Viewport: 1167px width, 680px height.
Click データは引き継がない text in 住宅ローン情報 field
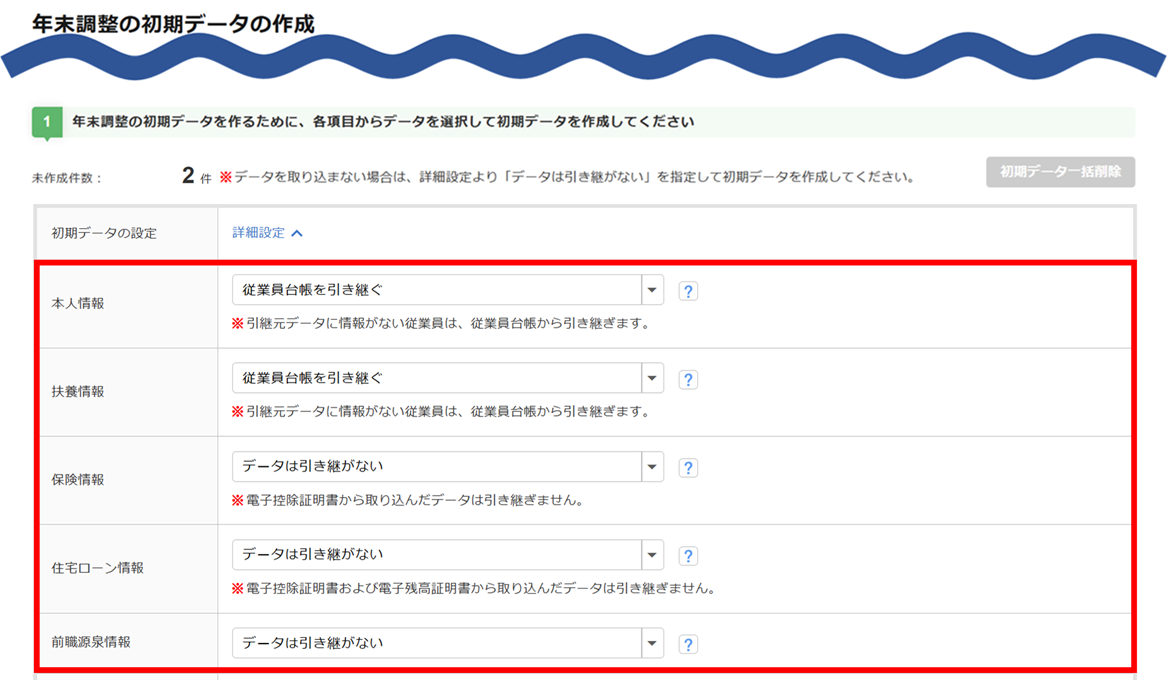pos(313,554)
